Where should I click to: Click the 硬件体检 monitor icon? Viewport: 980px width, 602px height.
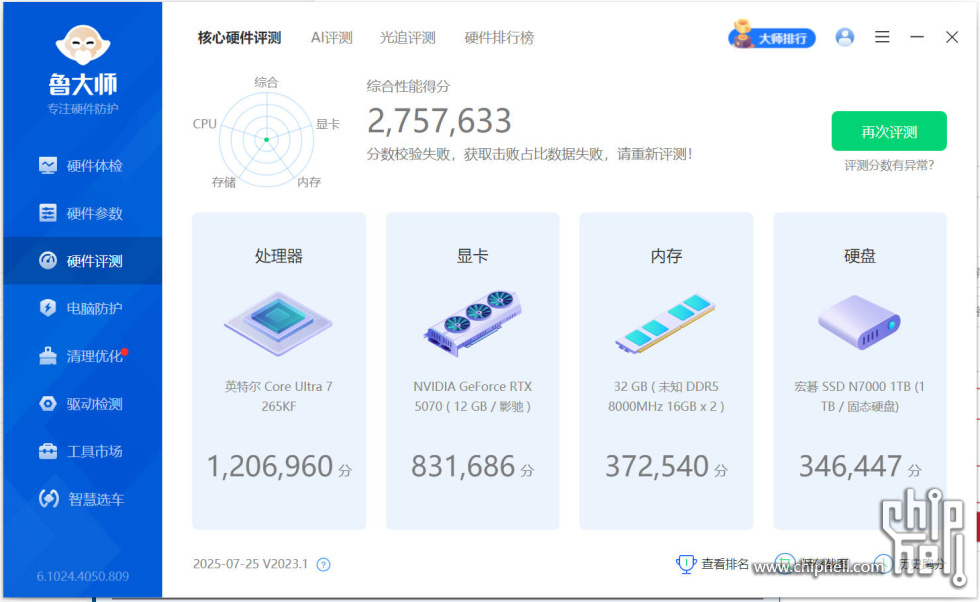(48, 166)
